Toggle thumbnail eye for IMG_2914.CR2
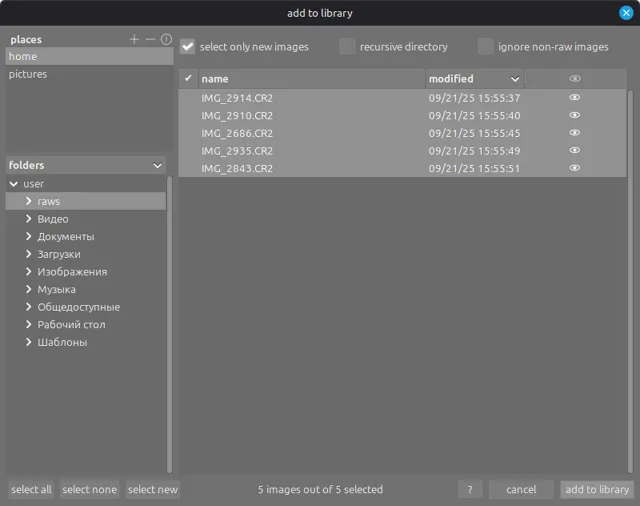Viewport: 640px width, 506px height. 575,98
